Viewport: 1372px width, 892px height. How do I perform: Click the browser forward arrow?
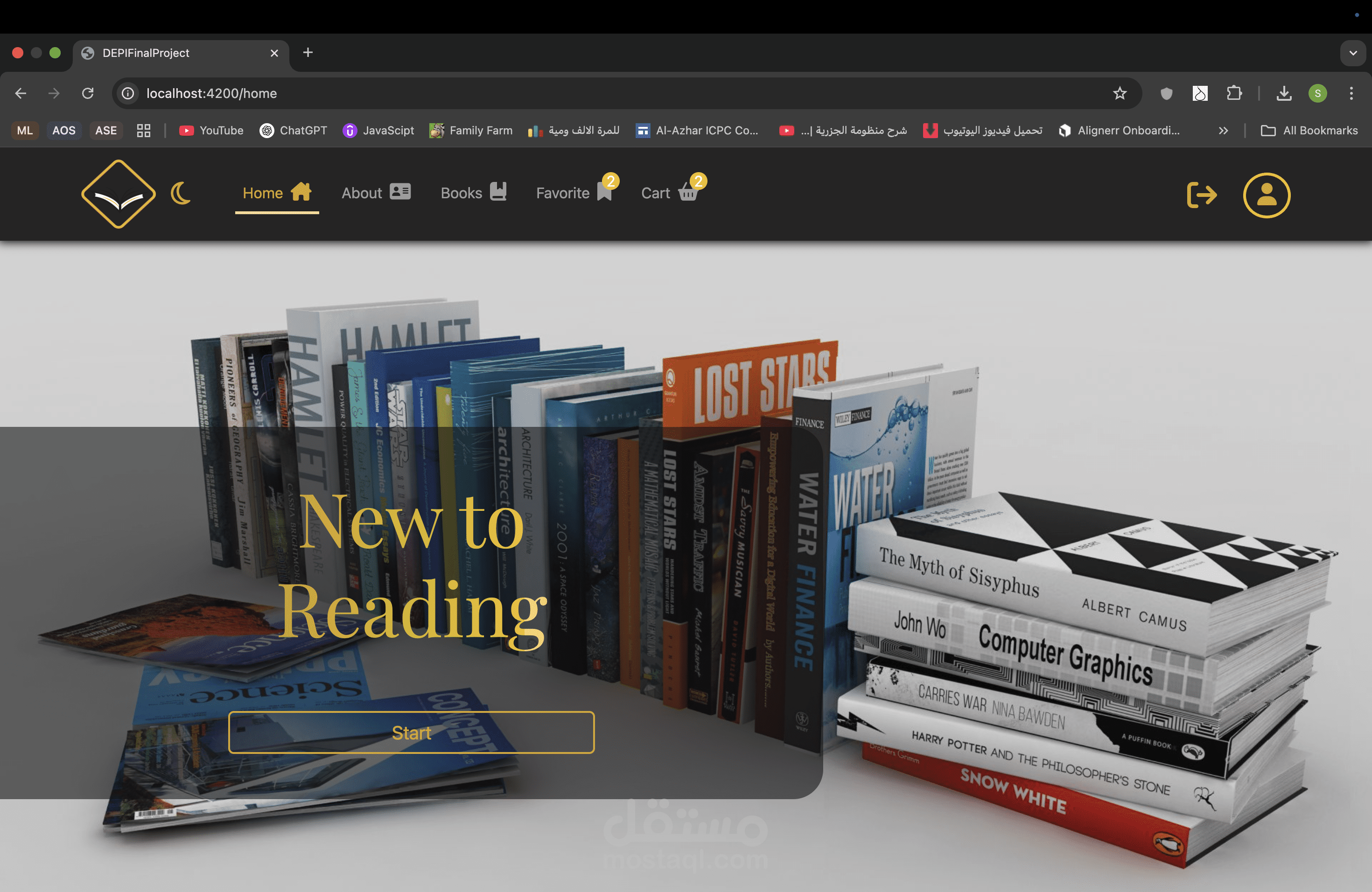pyautogui.click(x=54, y=93)
